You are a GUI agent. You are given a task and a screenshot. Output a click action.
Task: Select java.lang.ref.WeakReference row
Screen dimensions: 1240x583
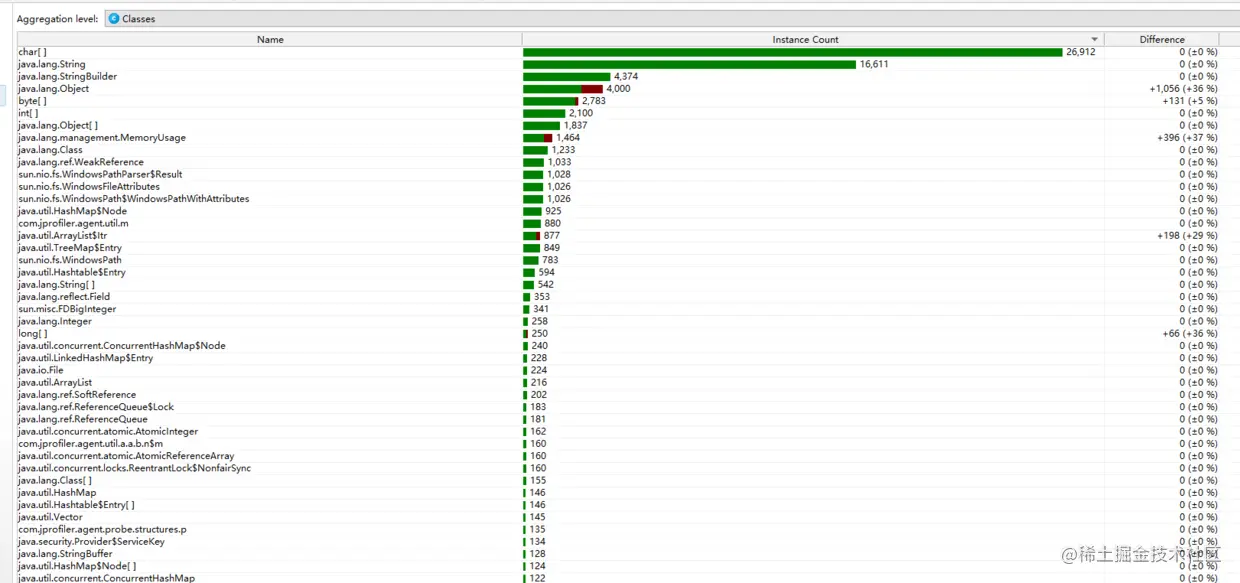pos(618,162)
